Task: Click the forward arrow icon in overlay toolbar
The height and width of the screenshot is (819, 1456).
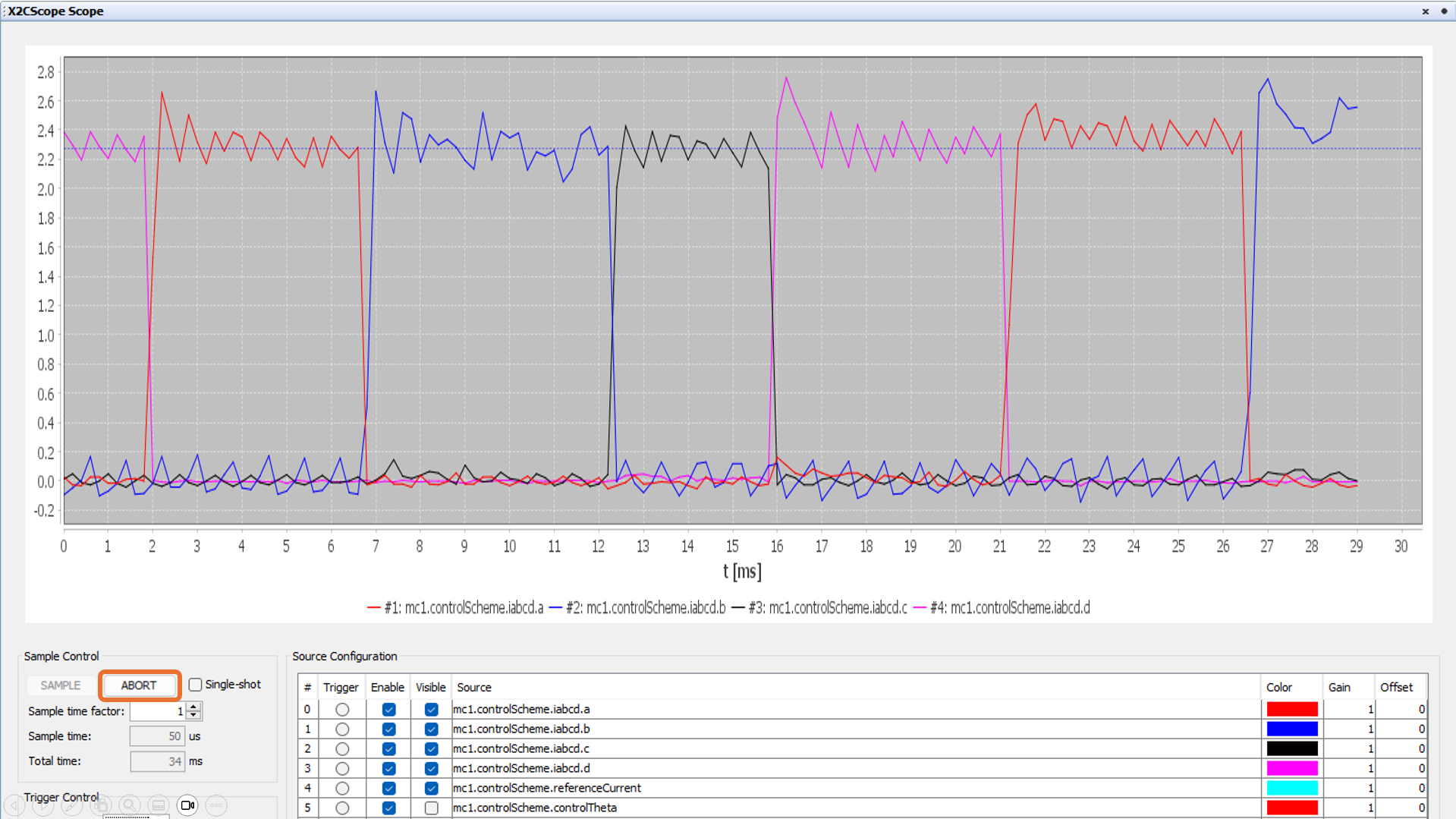Action: (43, 805)
